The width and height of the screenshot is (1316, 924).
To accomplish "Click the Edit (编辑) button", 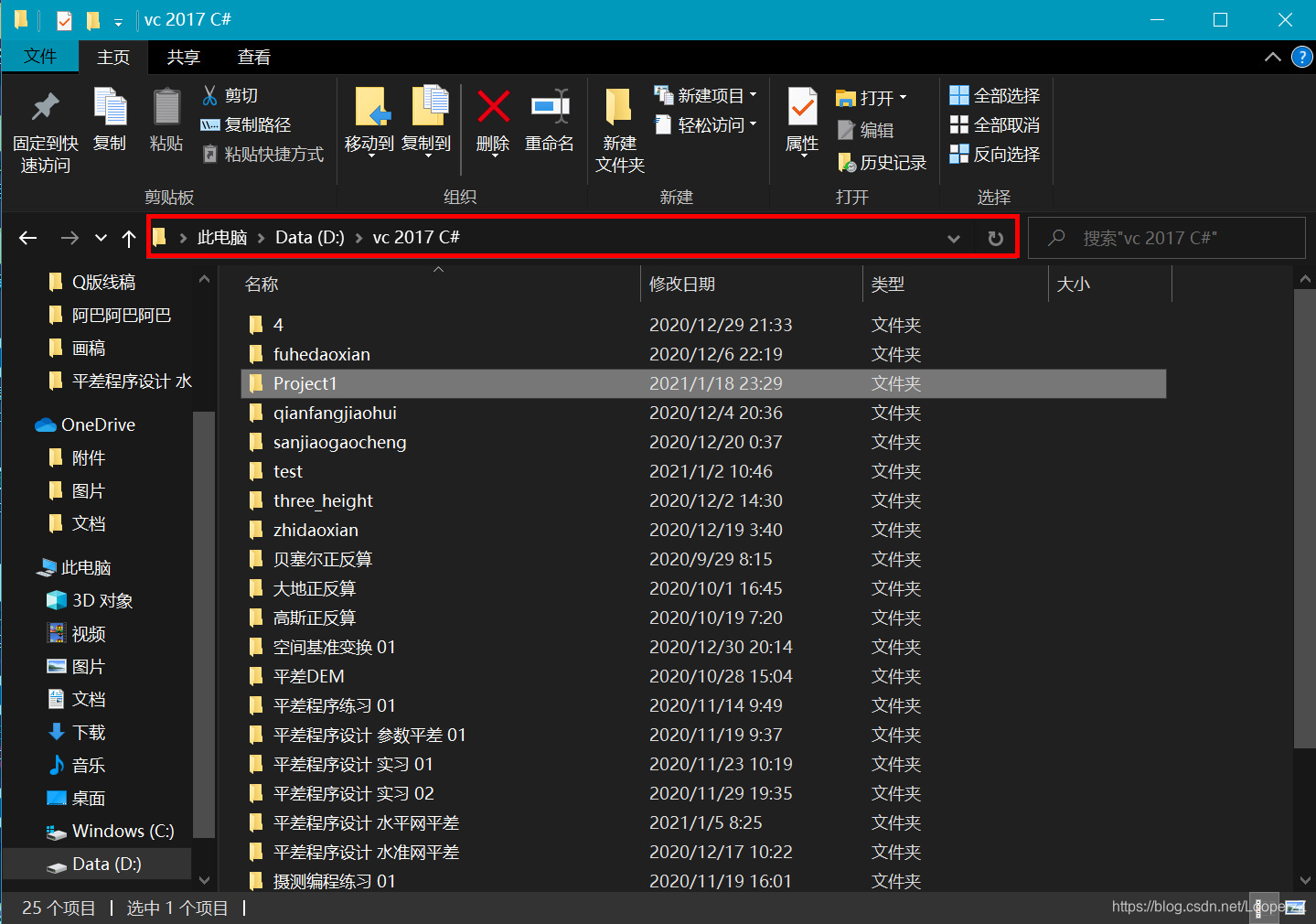I will tap(866, 130).
